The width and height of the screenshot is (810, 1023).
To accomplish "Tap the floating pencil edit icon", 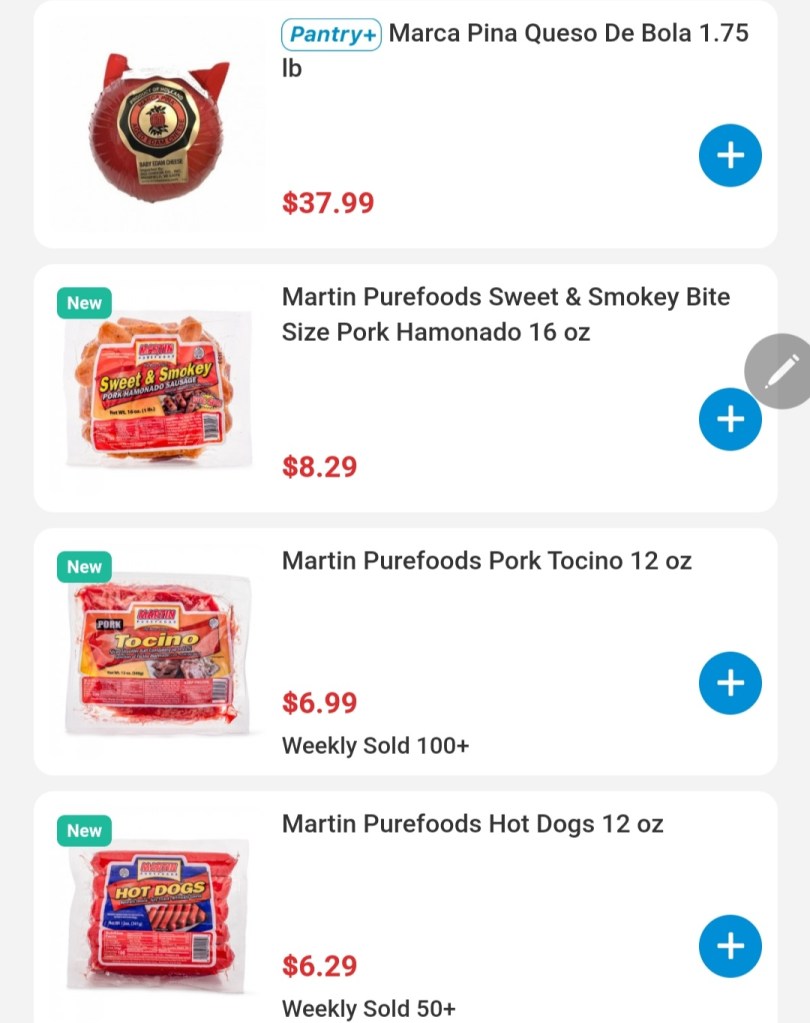I will pos(780,371).
